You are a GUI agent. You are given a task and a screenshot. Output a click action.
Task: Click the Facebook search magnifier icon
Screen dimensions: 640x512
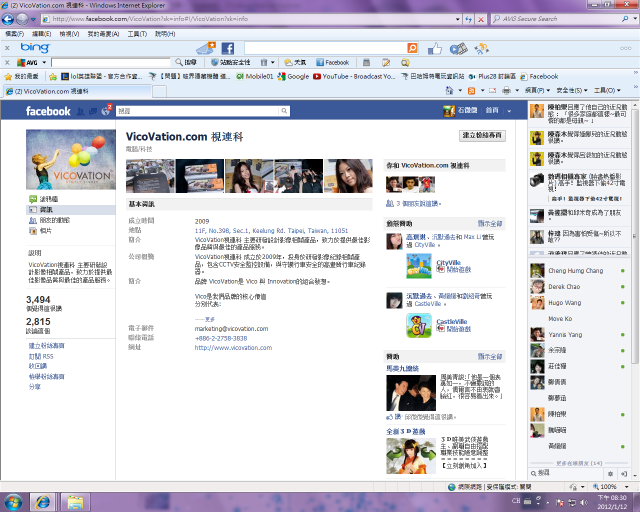point(284,111)
